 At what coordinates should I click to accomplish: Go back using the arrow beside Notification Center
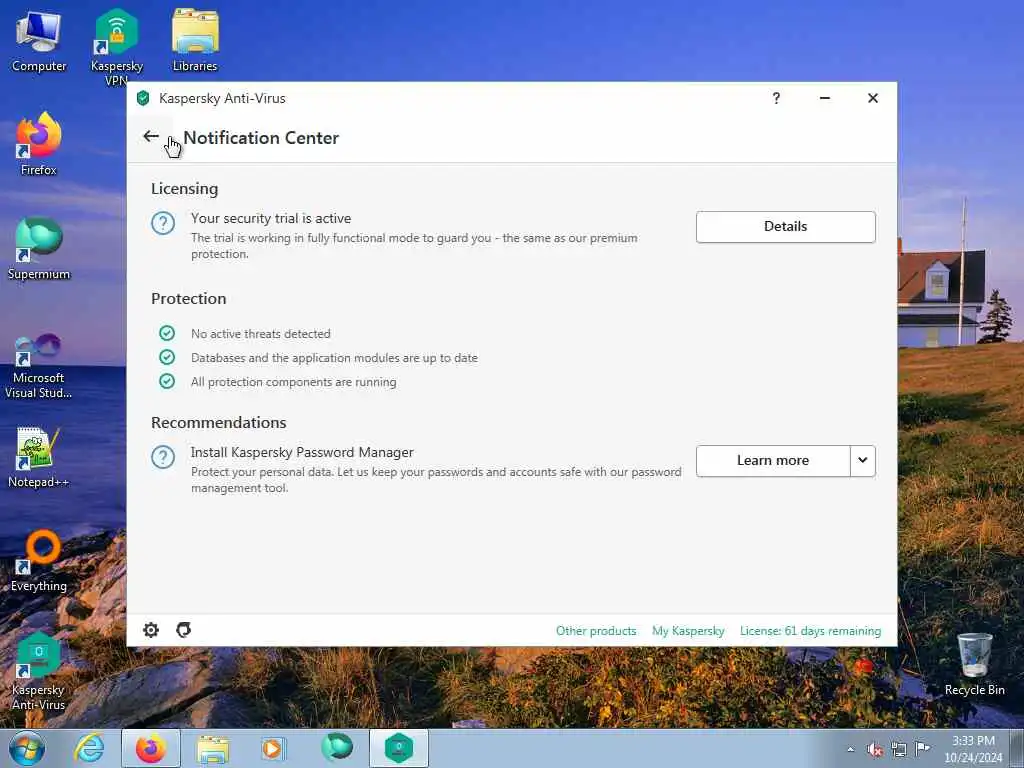tap(151, 136)
